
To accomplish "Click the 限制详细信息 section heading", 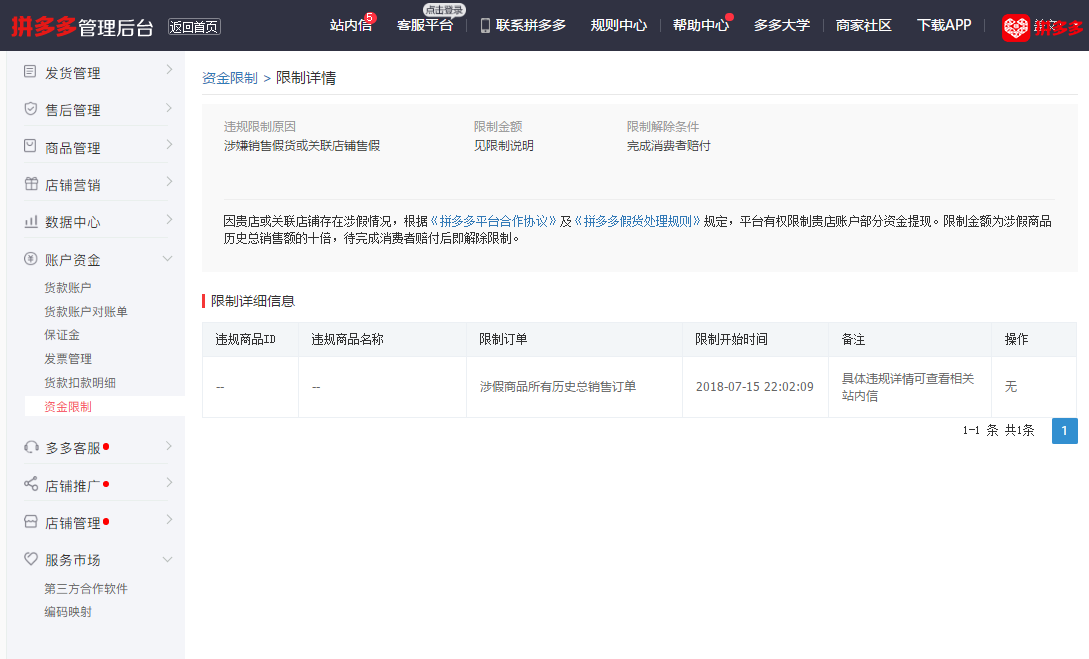I will point(253,301).
